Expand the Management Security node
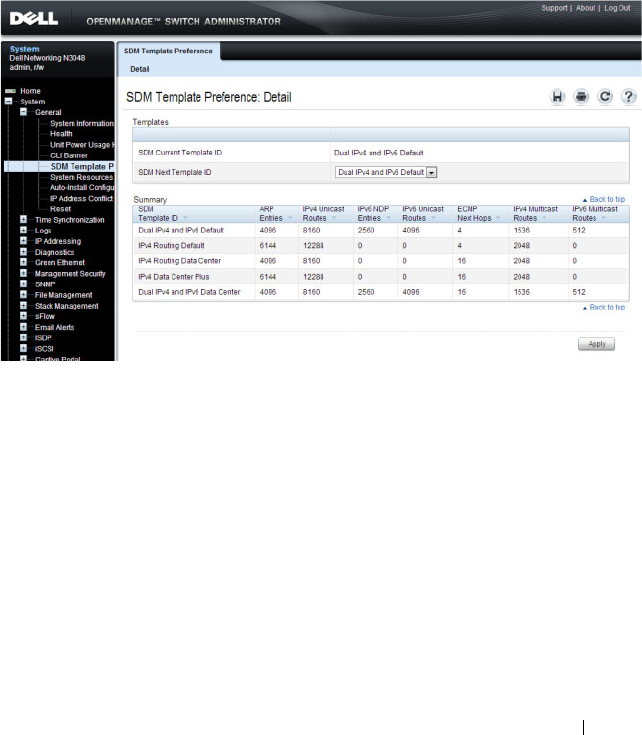 click(x=23, y=273)
